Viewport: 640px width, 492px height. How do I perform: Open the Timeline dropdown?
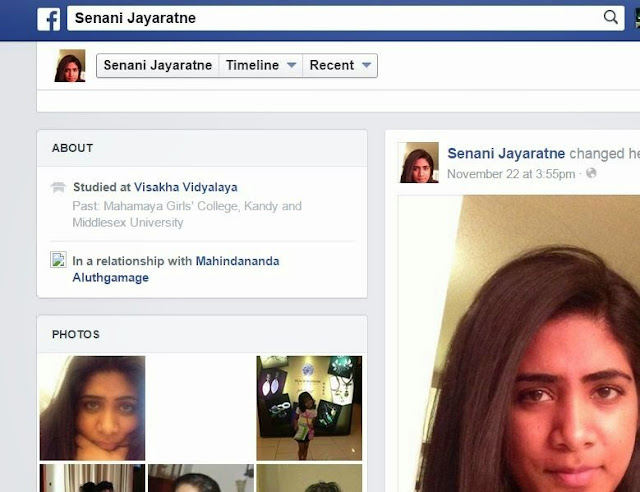click(x=260, y=65)
